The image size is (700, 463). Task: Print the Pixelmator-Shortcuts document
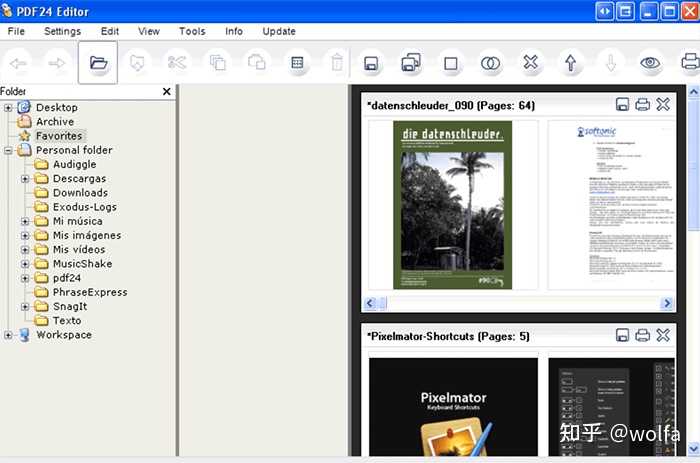(642, 335)
